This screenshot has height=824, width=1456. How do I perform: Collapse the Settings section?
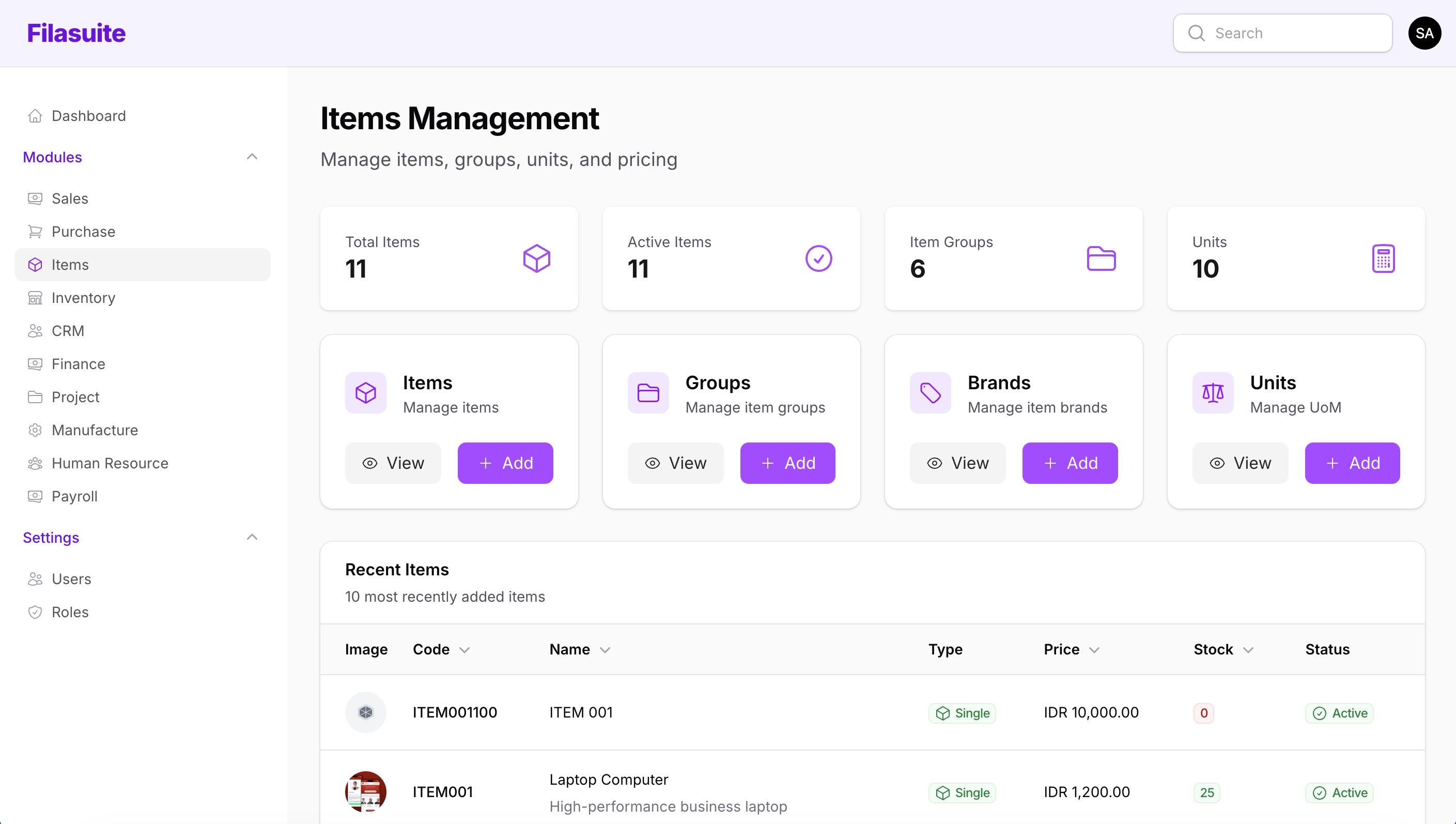click(x=252, y=537)
